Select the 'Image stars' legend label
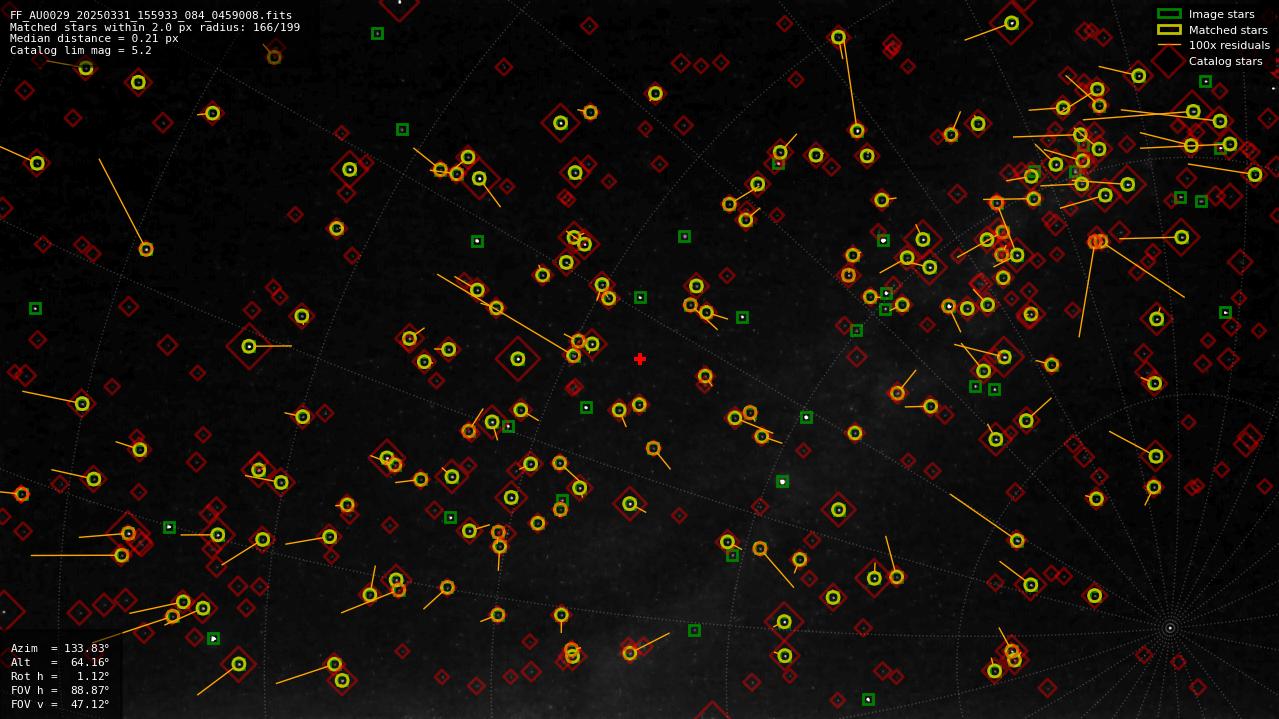 1221,14
